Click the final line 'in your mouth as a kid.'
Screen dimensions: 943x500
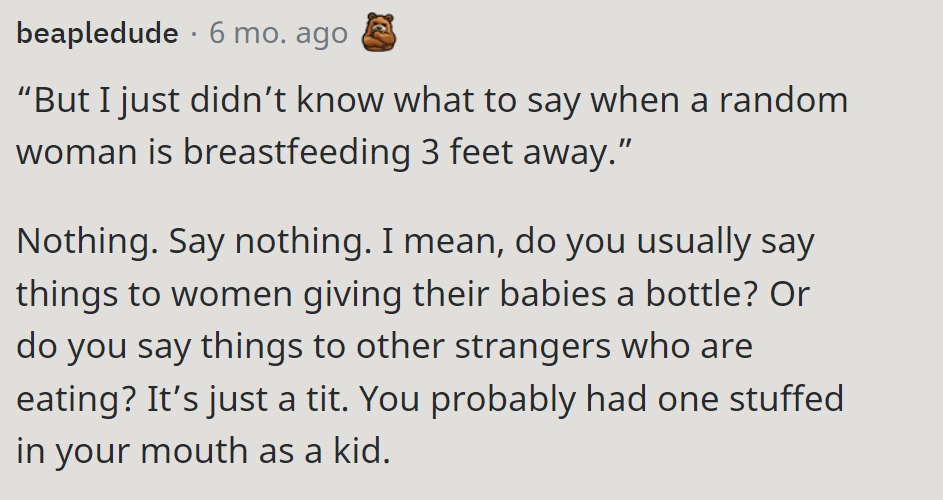pyautogui.click(x=203, y=451)
